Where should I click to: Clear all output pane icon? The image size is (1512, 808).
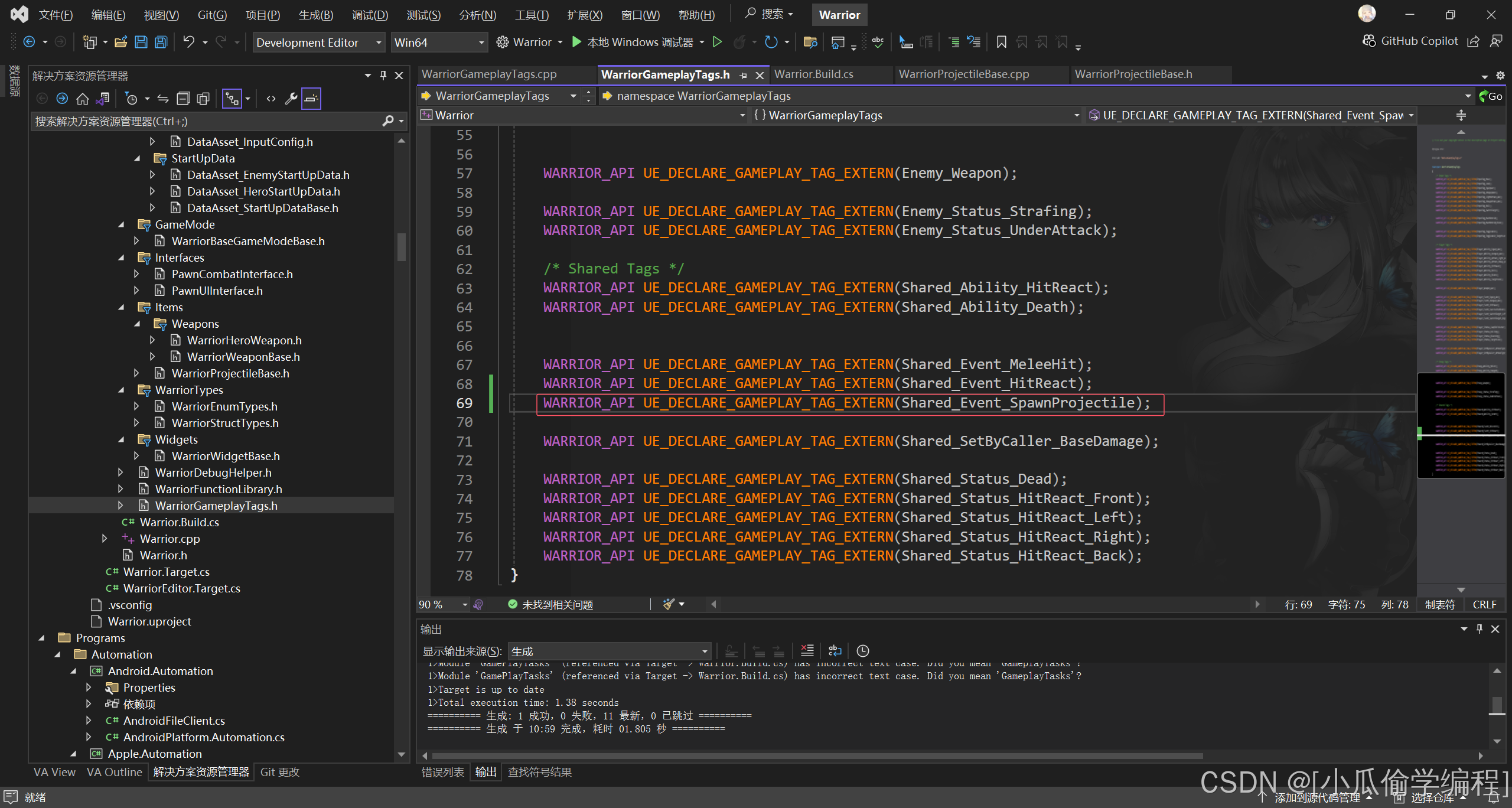pyautogui.click(x=807, y=651)
